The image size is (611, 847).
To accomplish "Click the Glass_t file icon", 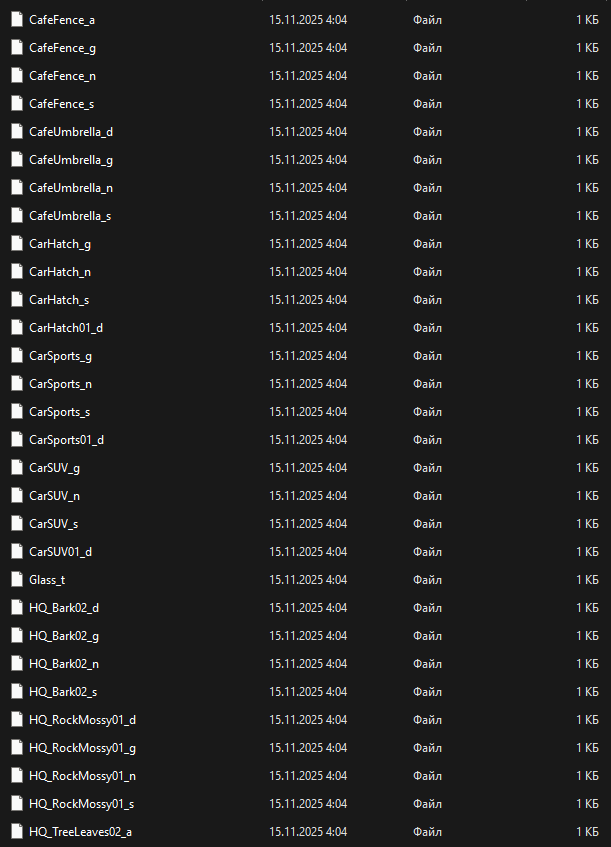I will pos(16,579).
